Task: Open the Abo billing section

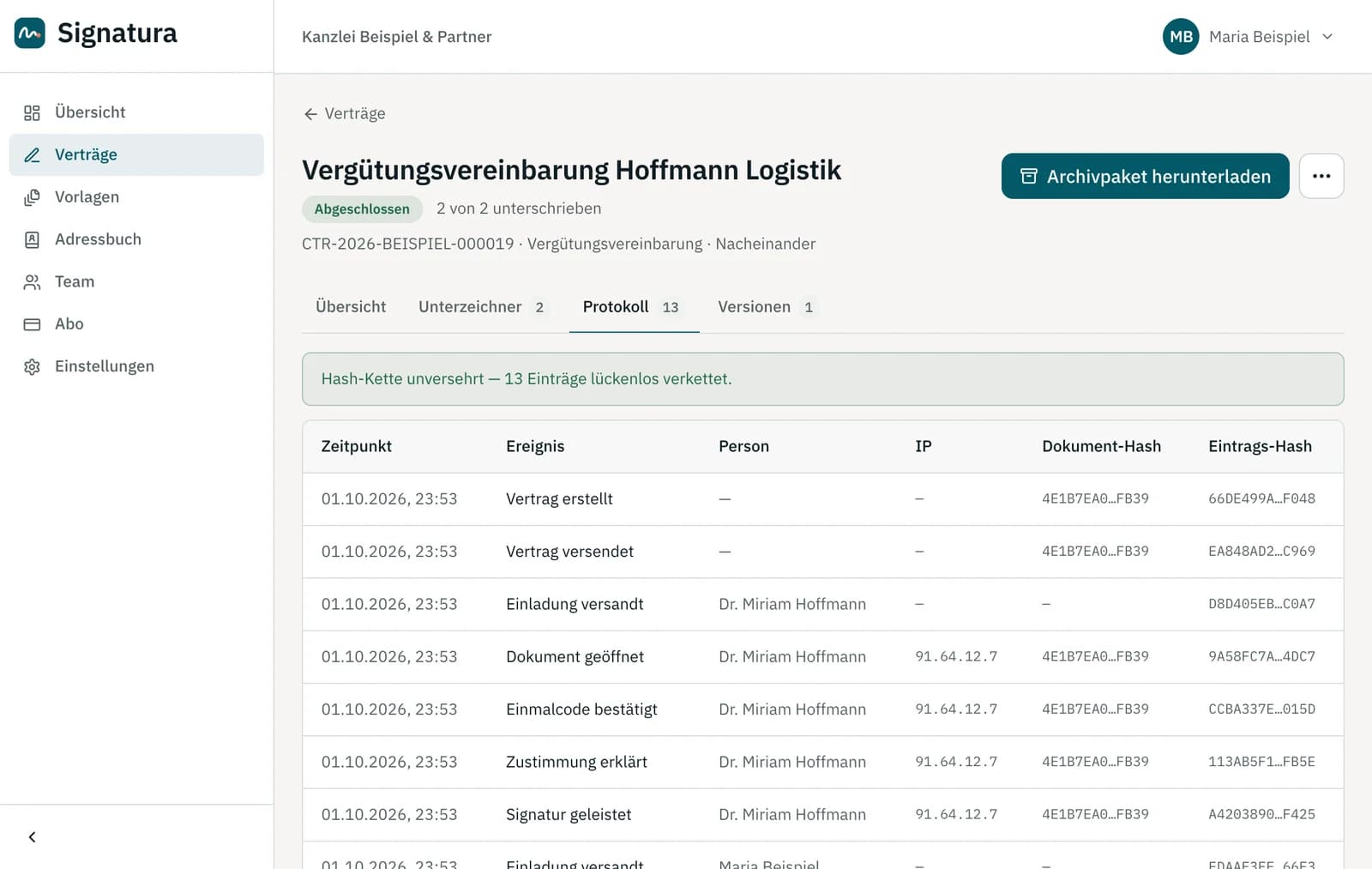Action: click(x=136, y=323)
